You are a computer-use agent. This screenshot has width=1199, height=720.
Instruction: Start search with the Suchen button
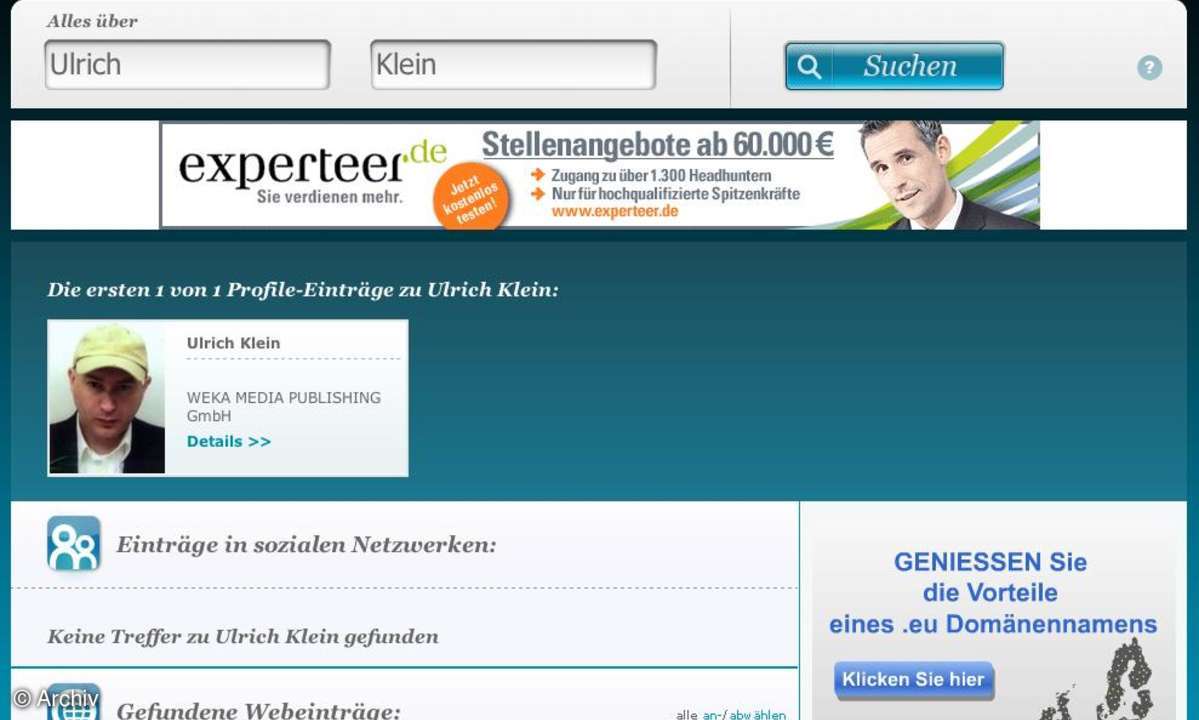click(x=894, y=66)
